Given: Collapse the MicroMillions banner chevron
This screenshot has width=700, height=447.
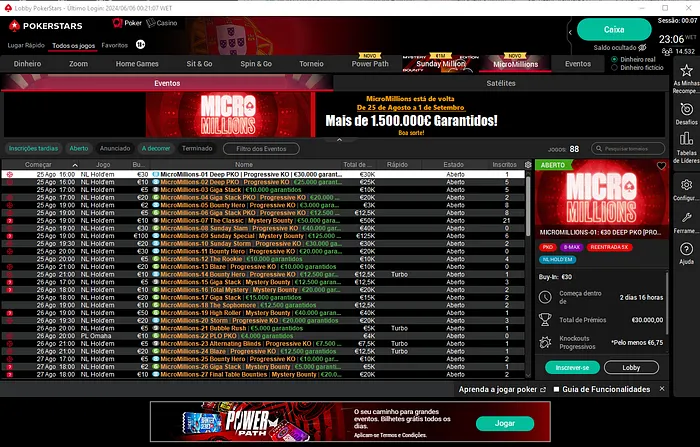Looking at the screenshot, I should tap(339, 140).
